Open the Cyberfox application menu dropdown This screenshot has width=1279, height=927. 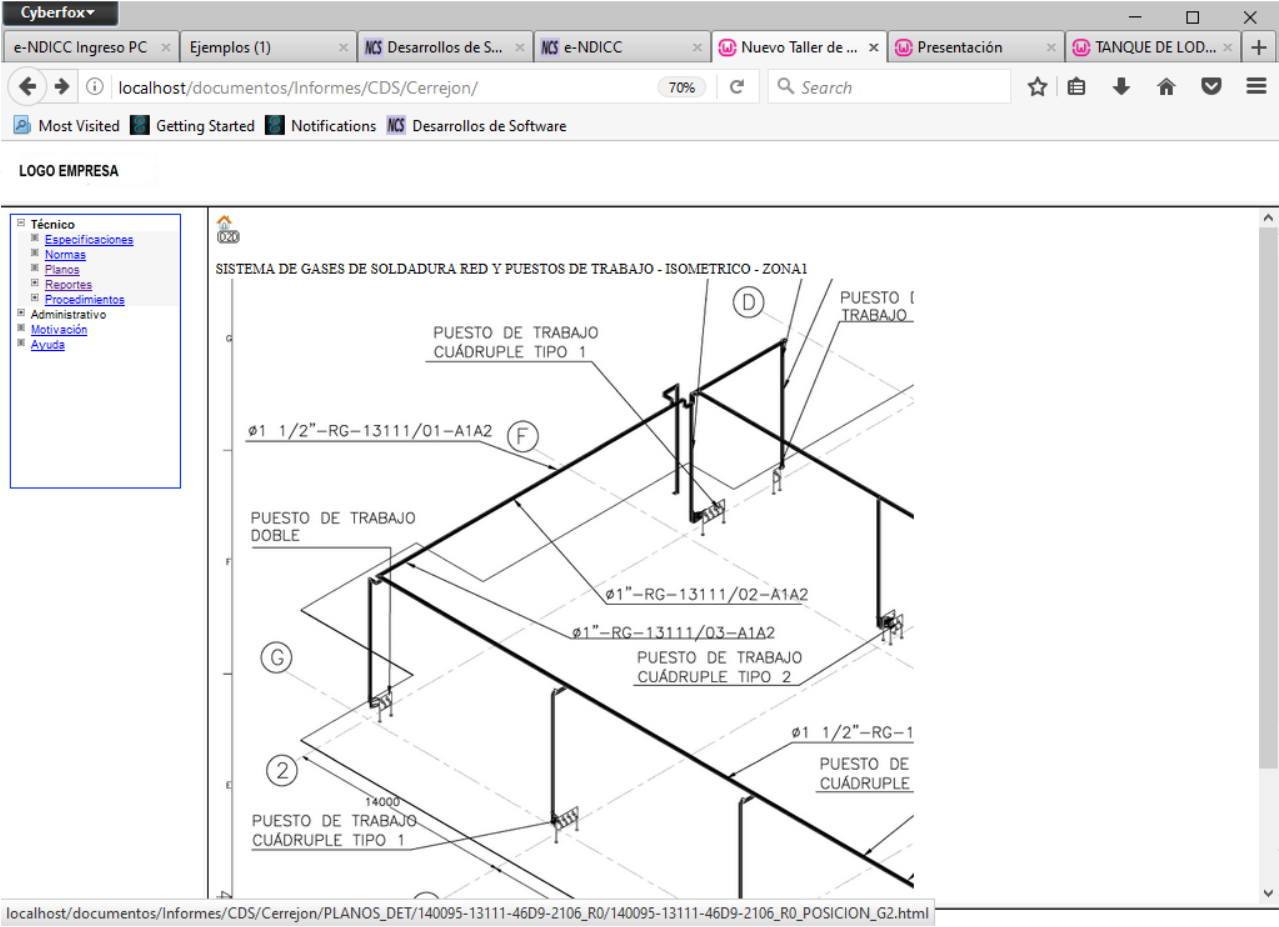(x=60, y=13)
